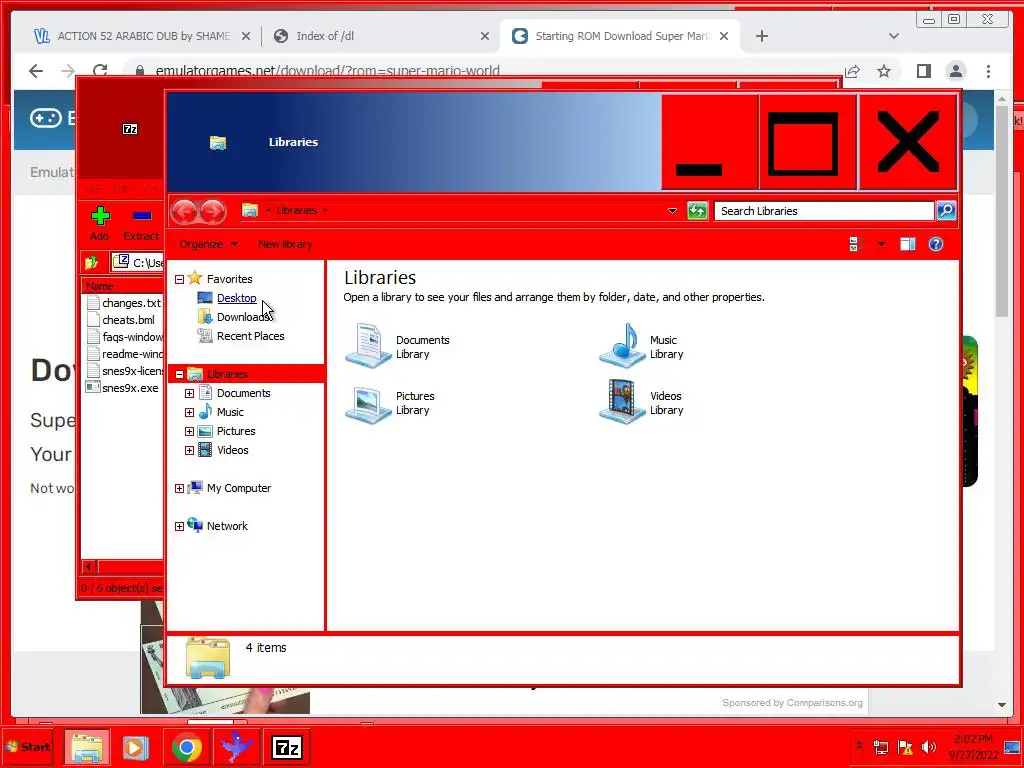
Task: Close the ACTION 52 ARABIC DUB tab
Action: 246,36
